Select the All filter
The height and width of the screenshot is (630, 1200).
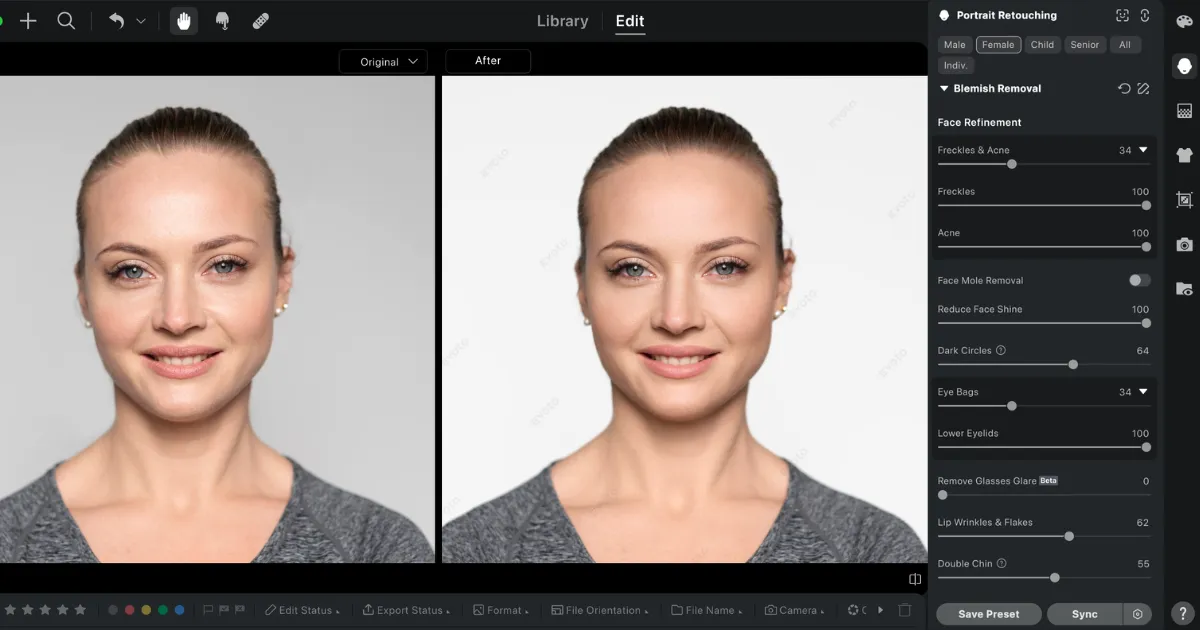click(1125, 45)
